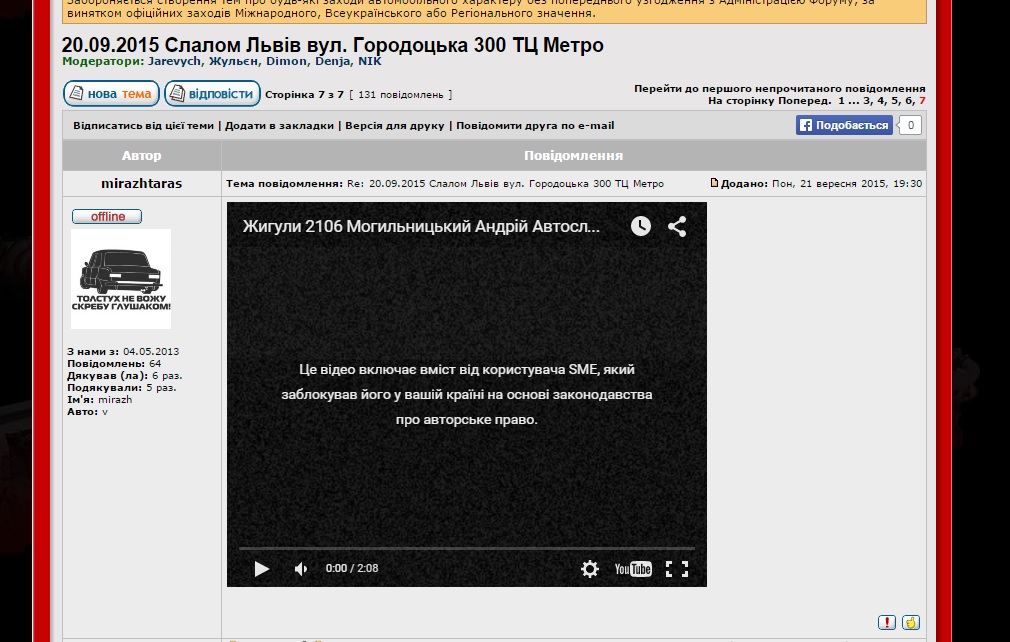Screen dimensions: 1010x642
Task: Open moderator NIK profile
Action: (370, 61)
